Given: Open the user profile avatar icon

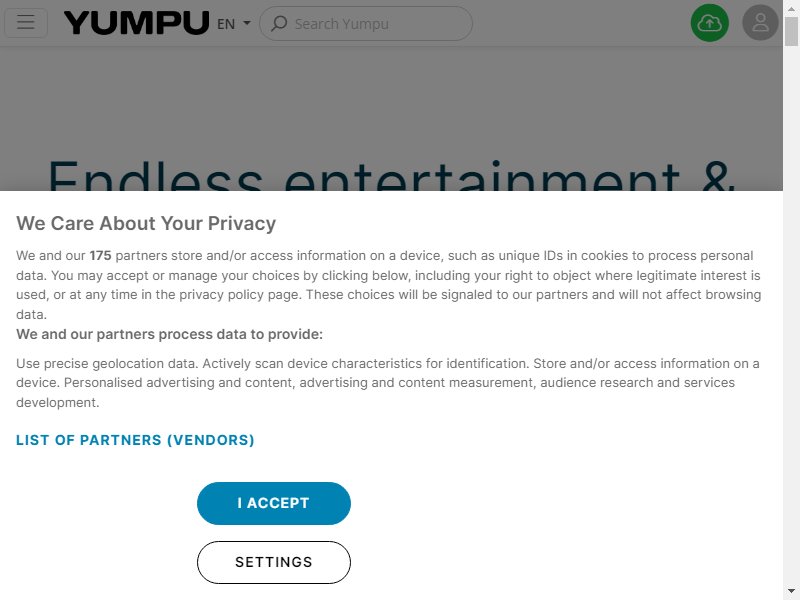Looking at the screenshot, I should (x=760, y=23).
